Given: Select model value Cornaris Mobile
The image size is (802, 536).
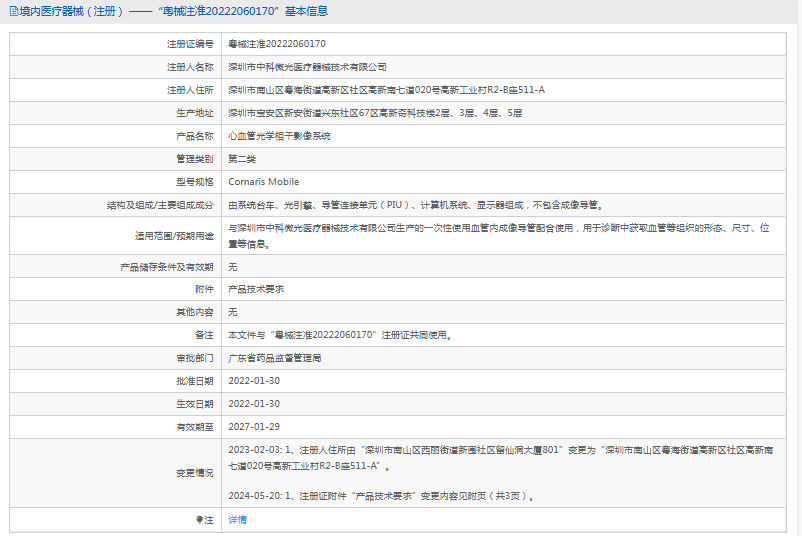Looking at the screenshot, I should tap(263, 182).
